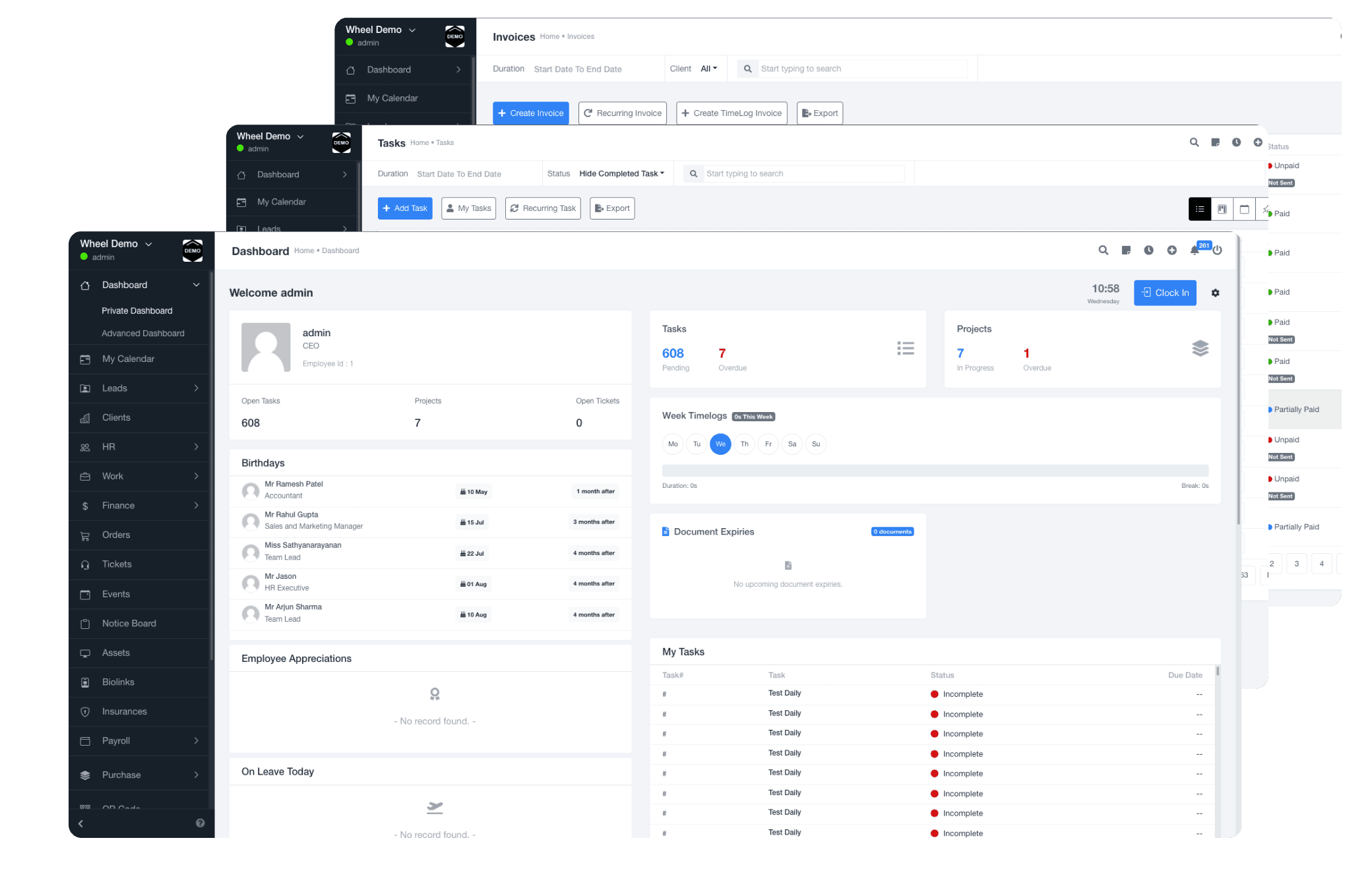Click the help question mark icon in sidebar
This screenshot has height=890, width=1372.
click(x=200, y=823)
